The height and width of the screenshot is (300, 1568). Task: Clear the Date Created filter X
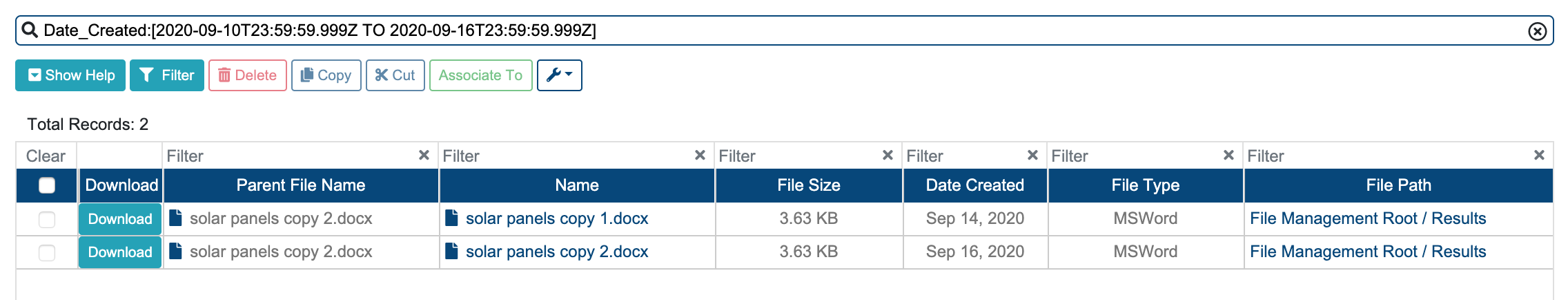coord(1032,156)
